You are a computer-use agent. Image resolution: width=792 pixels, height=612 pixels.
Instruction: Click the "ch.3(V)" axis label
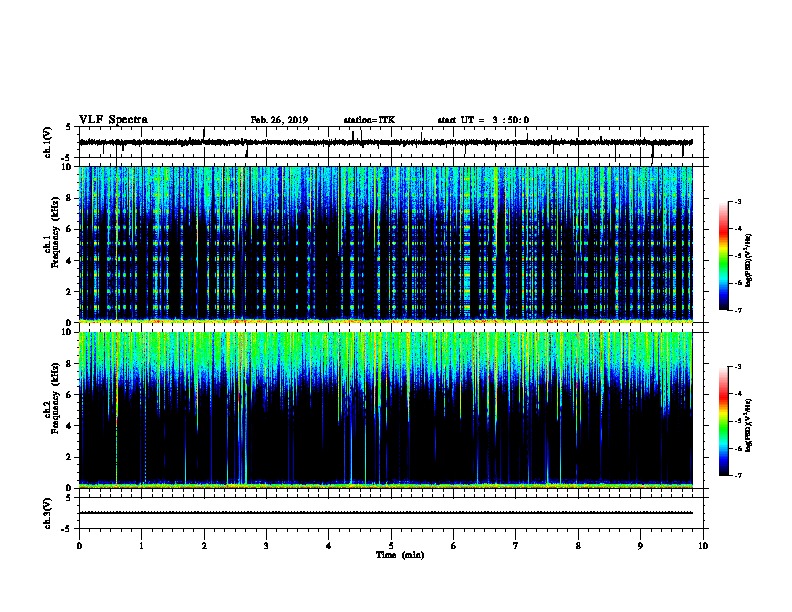pyautogui.click(x=48, y=513)
